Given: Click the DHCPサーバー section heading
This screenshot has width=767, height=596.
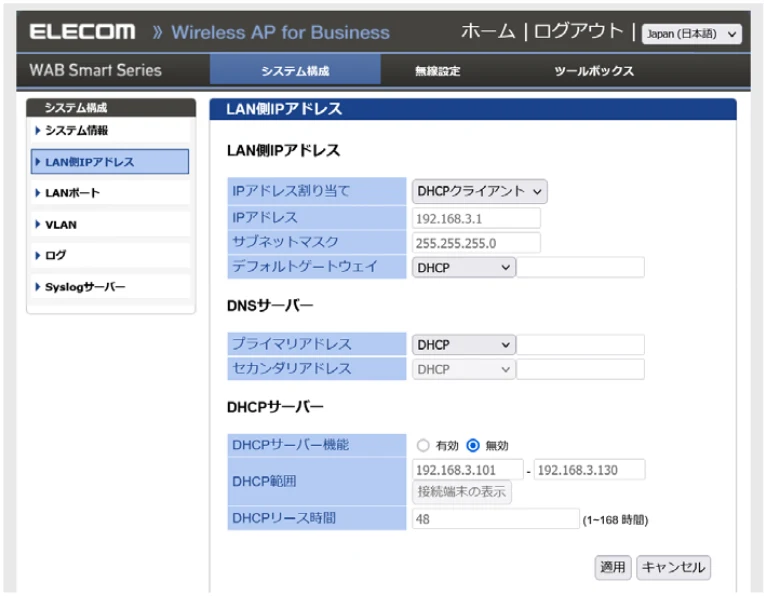Looking at the screenshot, I should [275, 407].
